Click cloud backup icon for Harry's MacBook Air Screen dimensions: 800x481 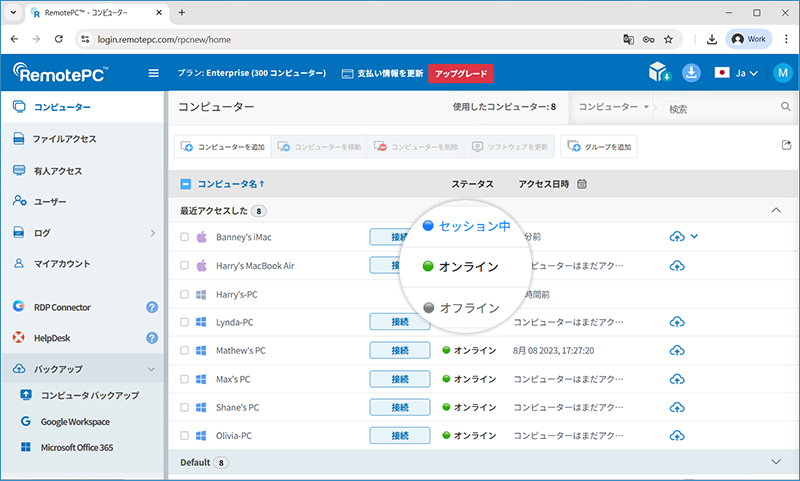(677, 266)
